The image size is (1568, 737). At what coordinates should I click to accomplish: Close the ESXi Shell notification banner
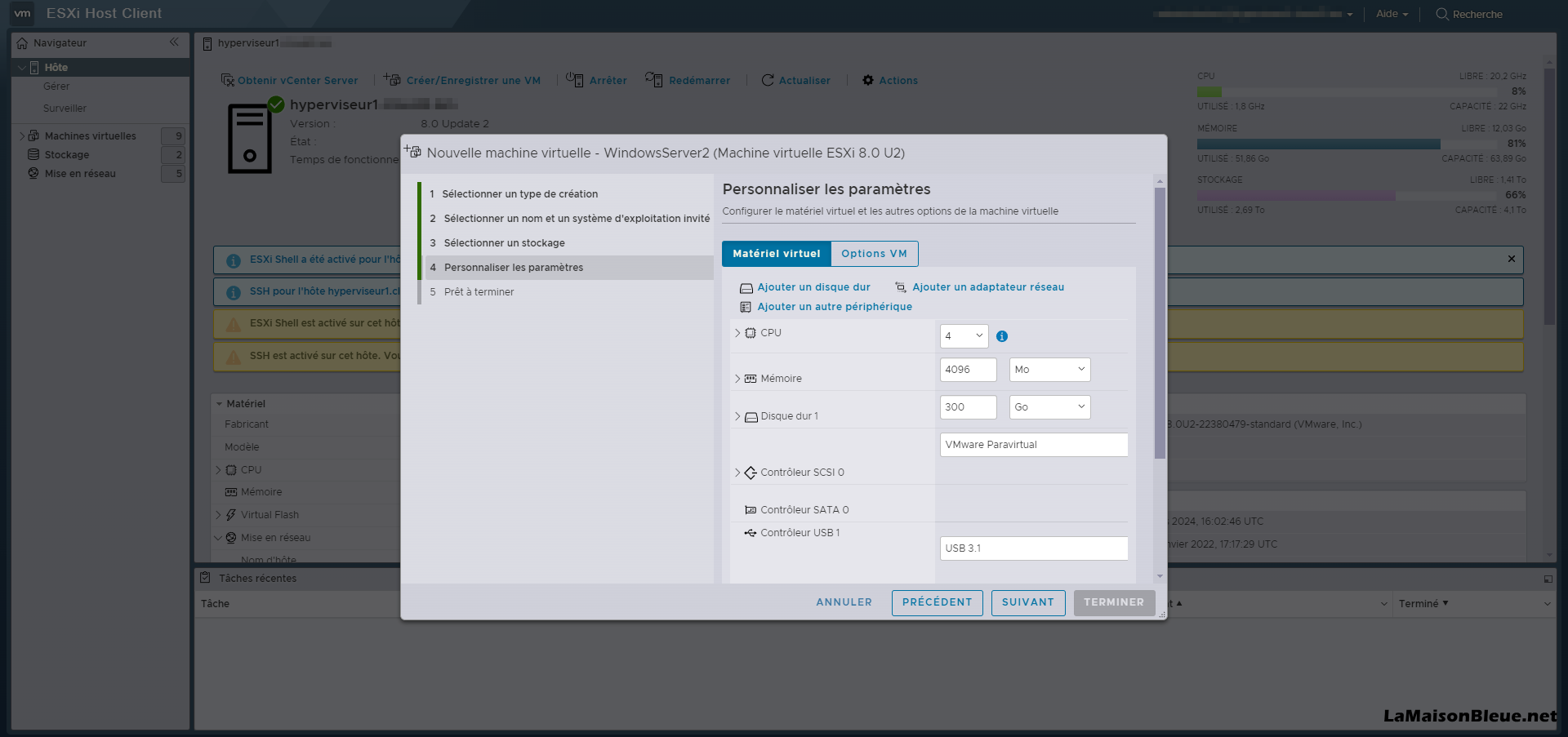coord(1512,259)
